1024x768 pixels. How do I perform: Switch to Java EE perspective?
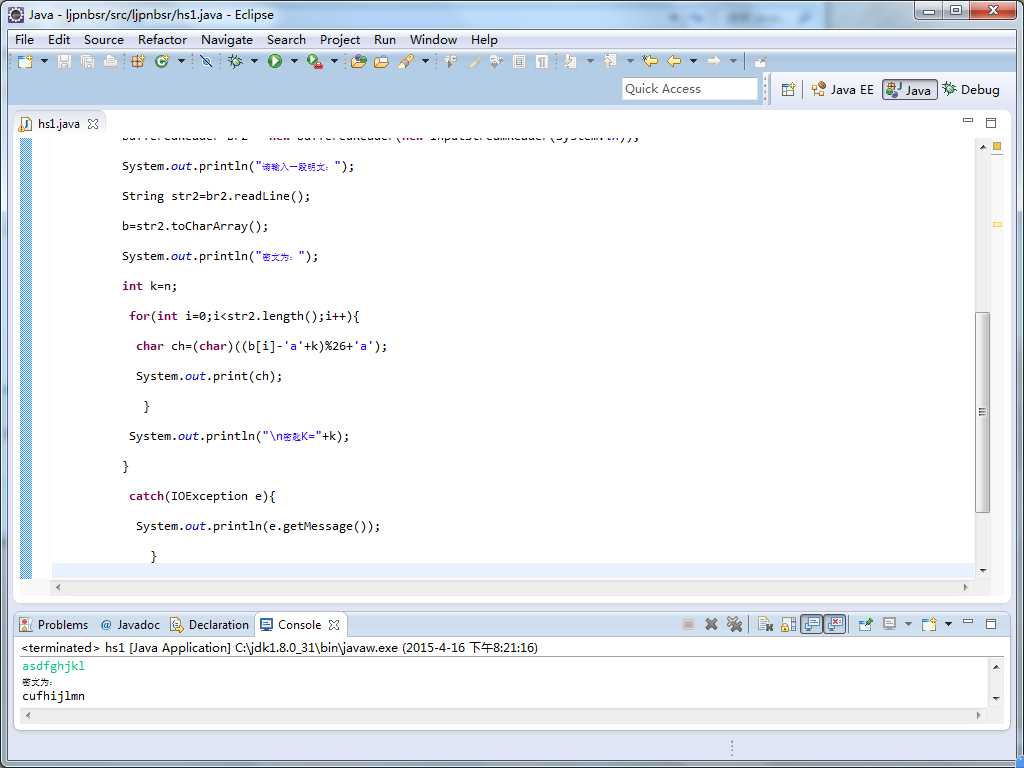[x=842, y=89]
